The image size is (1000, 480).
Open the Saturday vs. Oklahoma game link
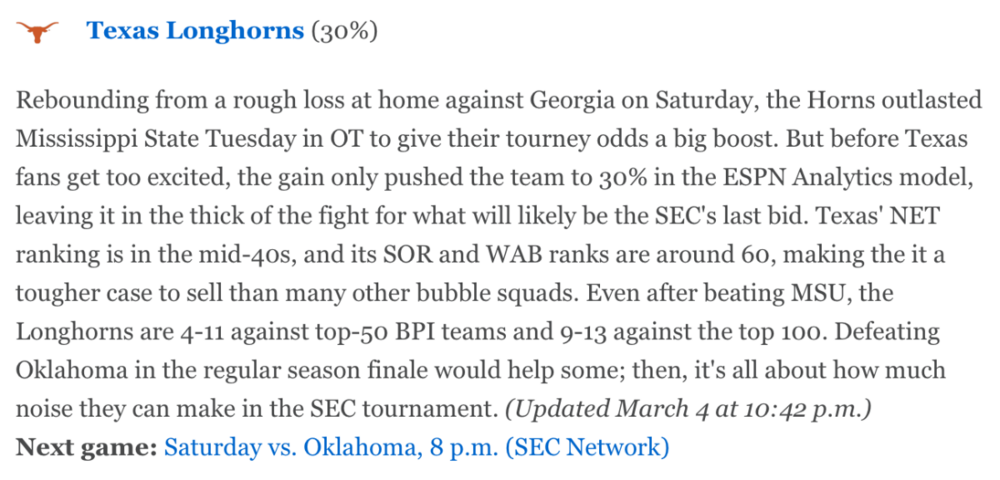coord(416,446)
